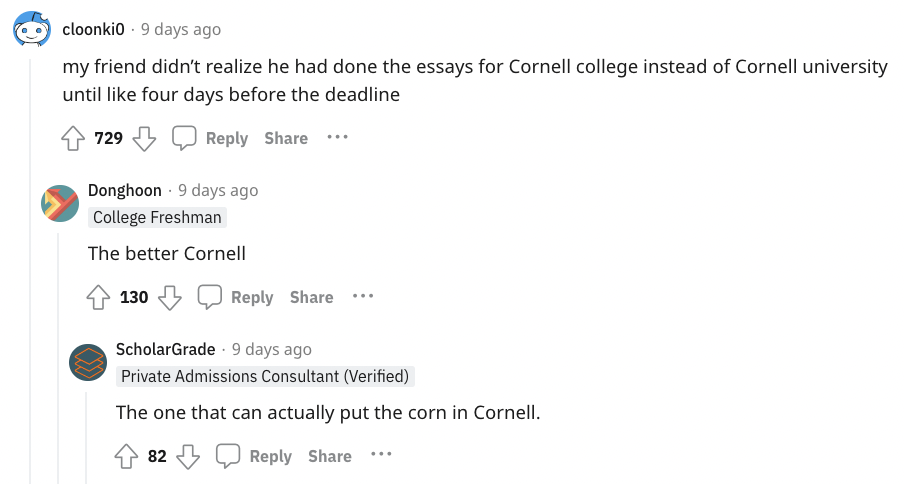Screen dimensions: 904x484
Task: Open Donghoon's profile avatar
Action: coord(60,203)
